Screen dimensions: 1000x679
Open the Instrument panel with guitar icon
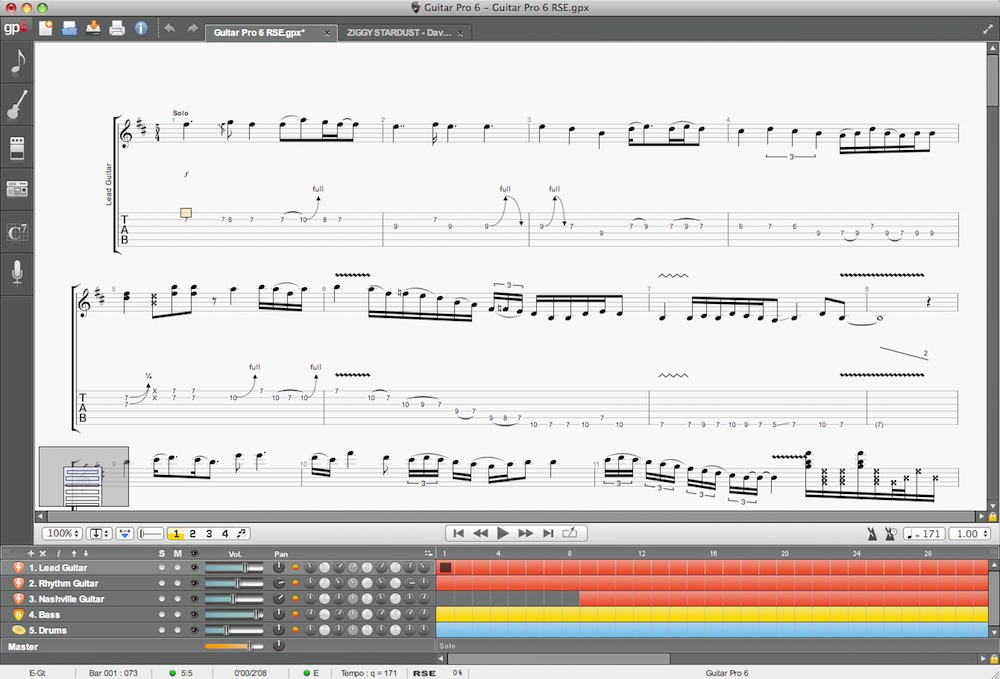(x=17, y=105)
